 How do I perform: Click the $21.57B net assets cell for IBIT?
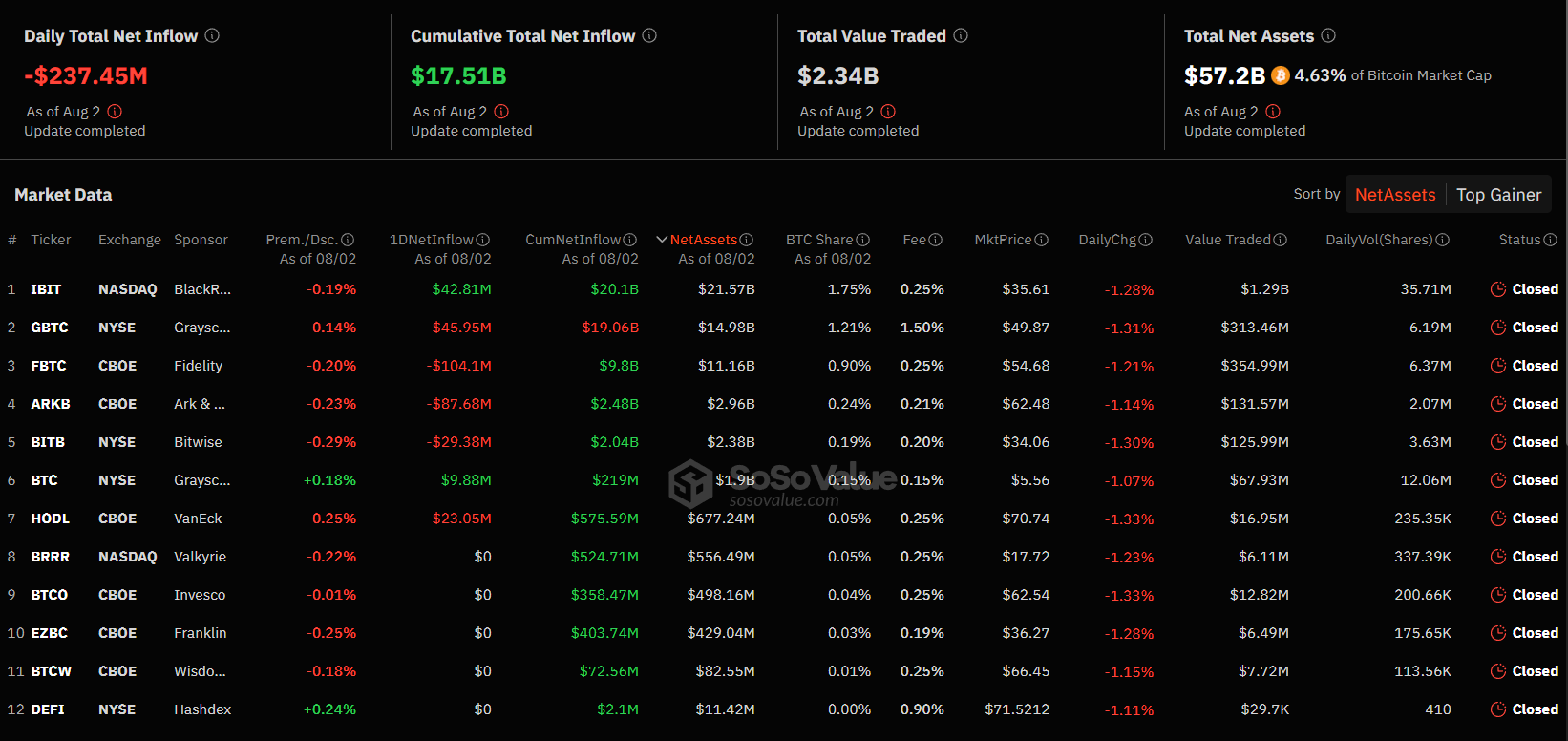727,289
